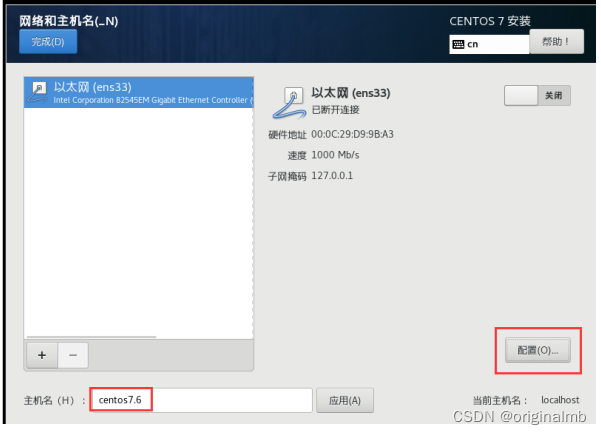Click the 已断开连接 status text
The image size is (601, 435).
point(335,110)
